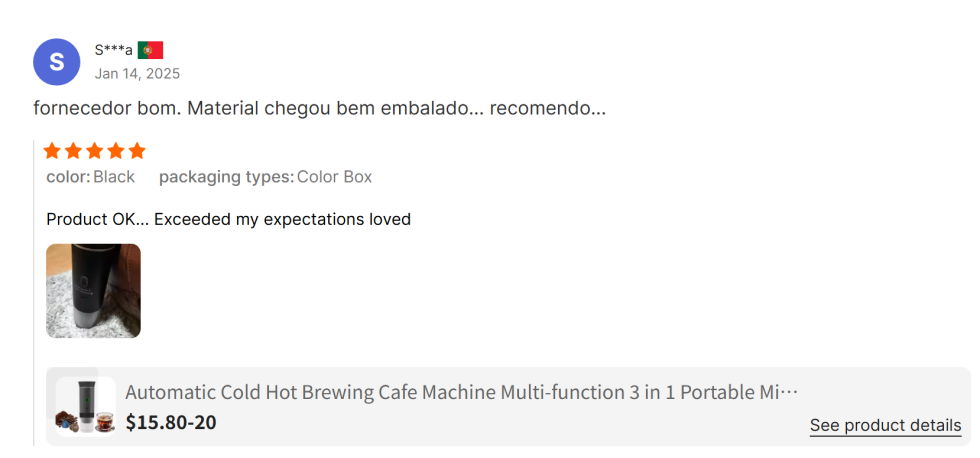Open the Automatic Cold Hot Brewing product title
Image resolution: width=980 pixels, height=458 pixels.
click(x=461, y=392)
